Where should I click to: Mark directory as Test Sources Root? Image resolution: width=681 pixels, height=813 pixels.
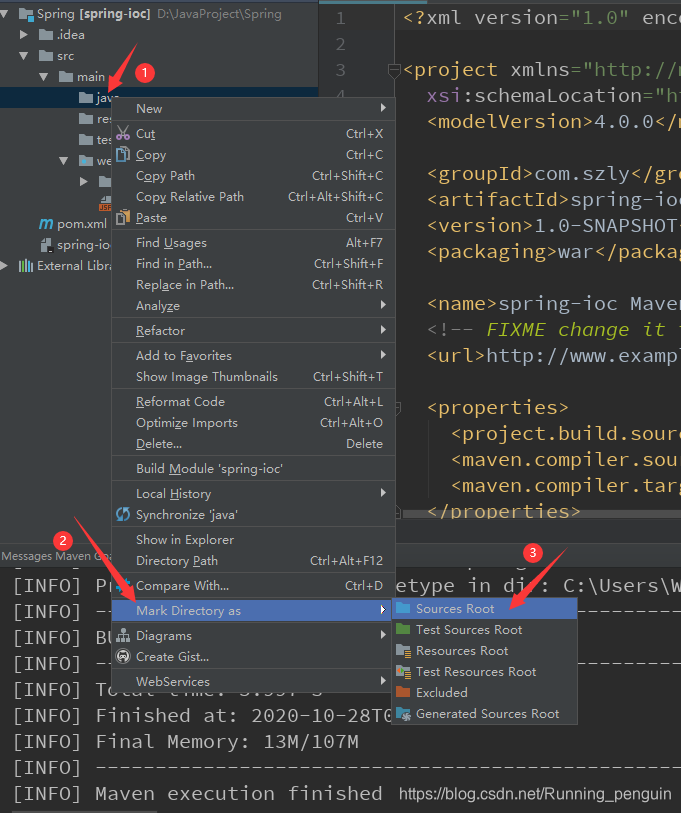484,629
